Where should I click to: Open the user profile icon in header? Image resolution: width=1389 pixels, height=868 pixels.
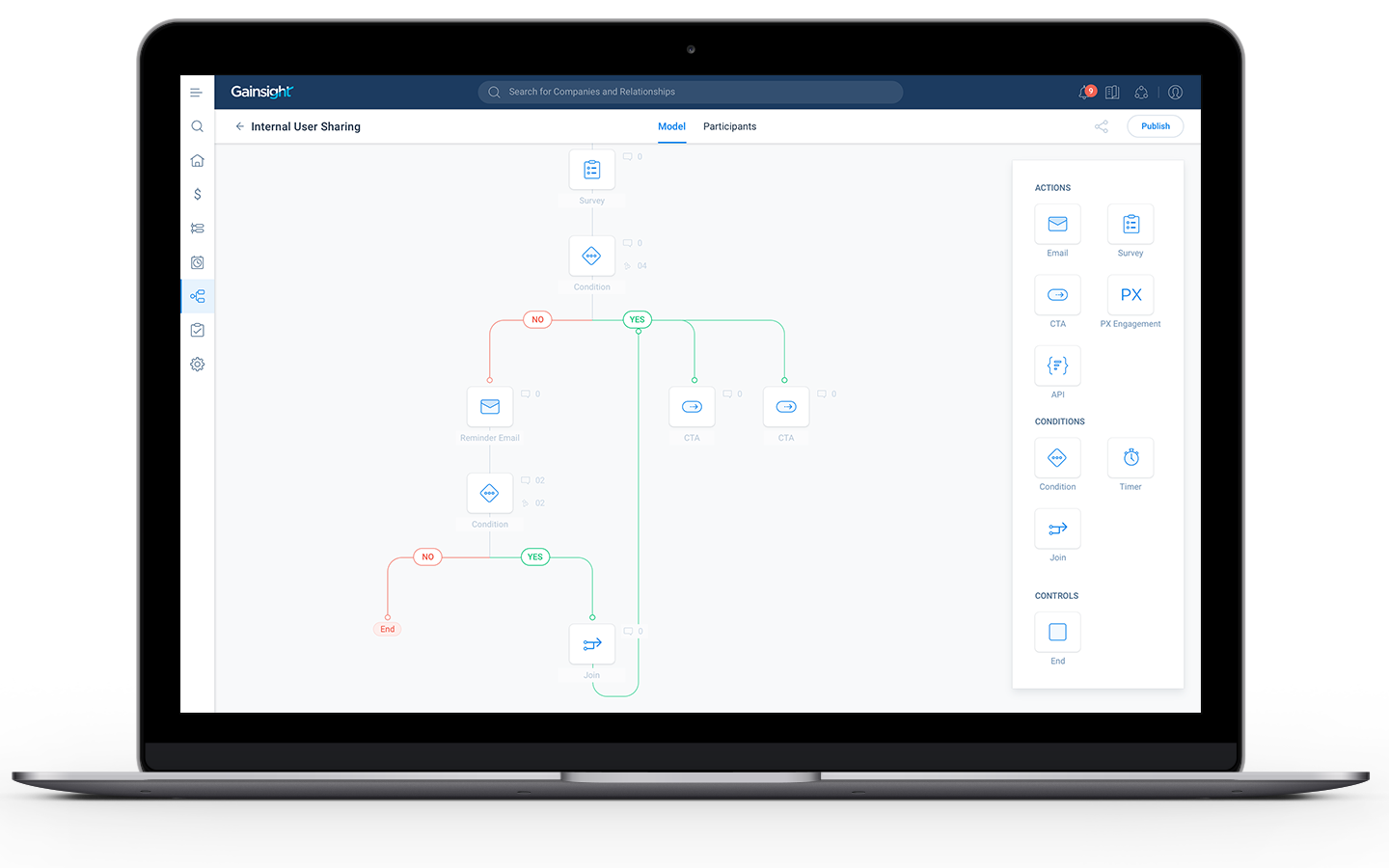click(1175, 93)
